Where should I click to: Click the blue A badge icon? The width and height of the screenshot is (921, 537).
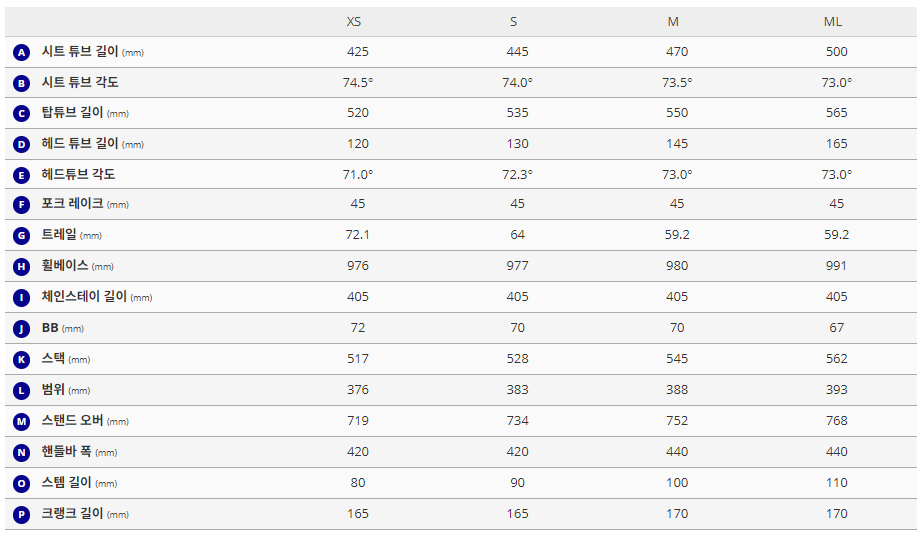pos(22,52)
